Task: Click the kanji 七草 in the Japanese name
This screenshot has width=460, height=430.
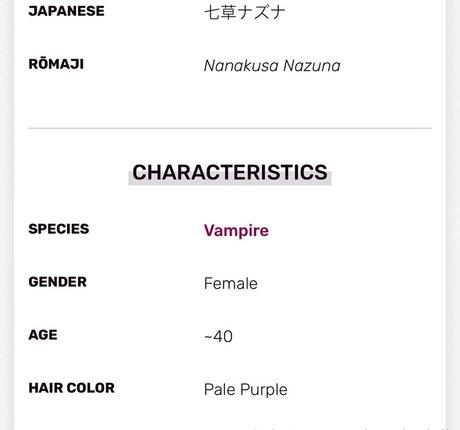Action: click(x=220, y=13)
